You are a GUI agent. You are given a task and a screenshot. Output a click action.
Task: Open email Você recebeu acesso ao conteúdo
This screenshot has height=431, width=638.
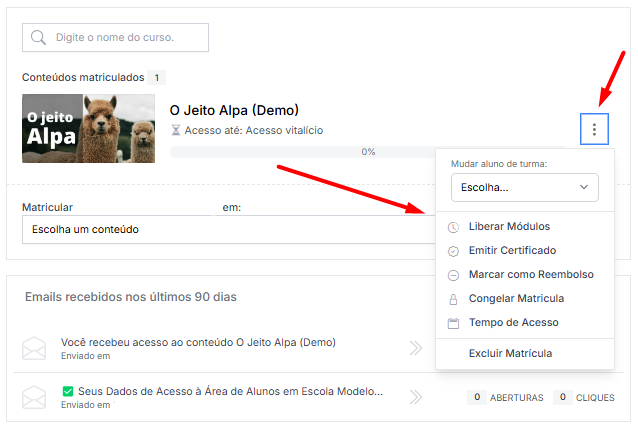click(x=198, y=342)
